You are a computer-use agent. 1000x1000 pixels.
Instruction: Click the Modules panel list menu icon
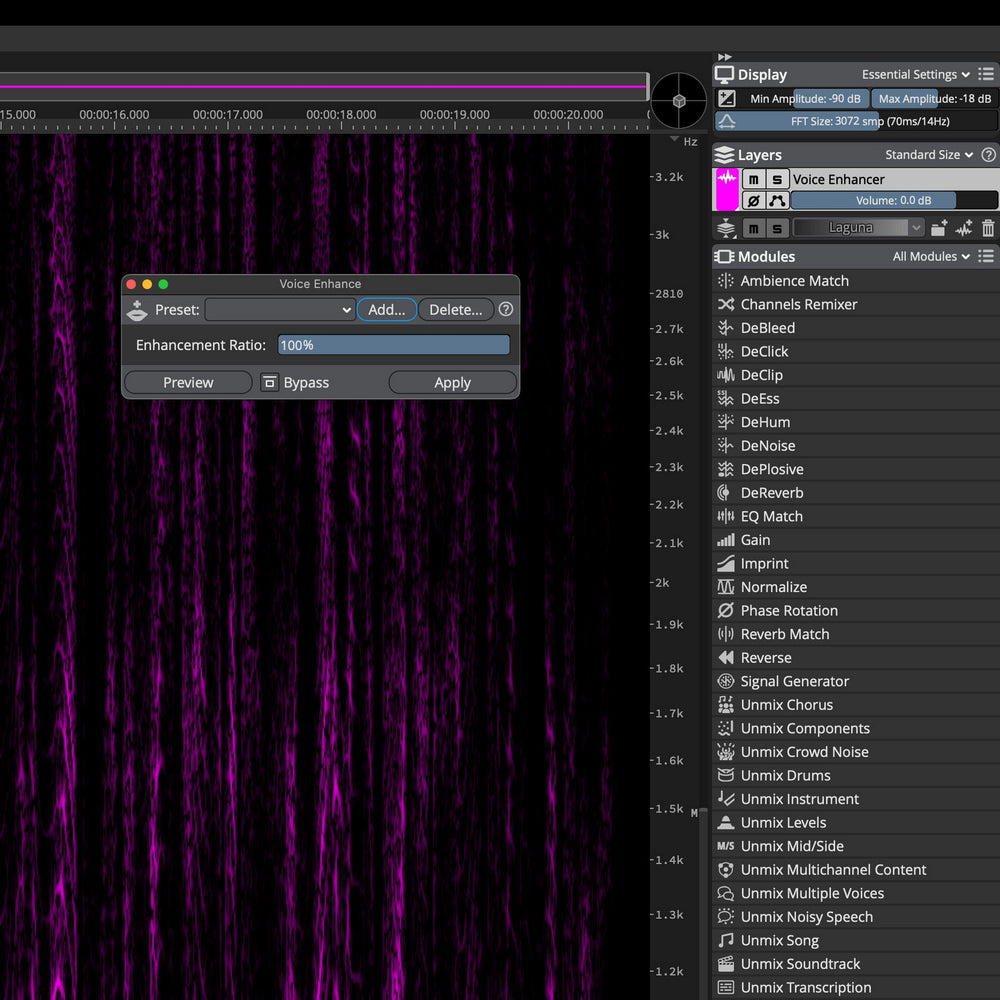coord(986,257)
